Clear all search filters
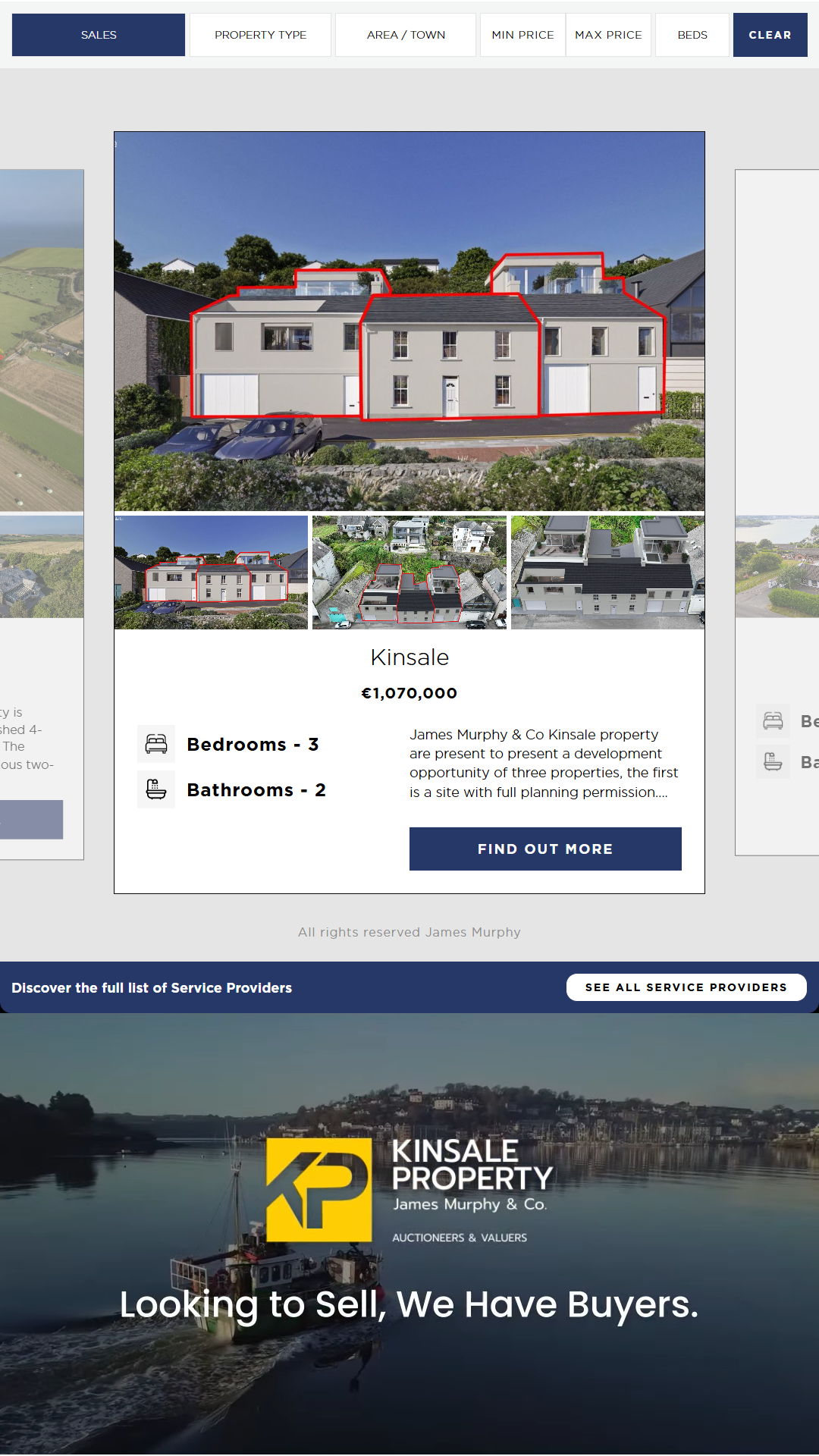The height and width of the screenshot is (1456, 819). click(770, 35)
